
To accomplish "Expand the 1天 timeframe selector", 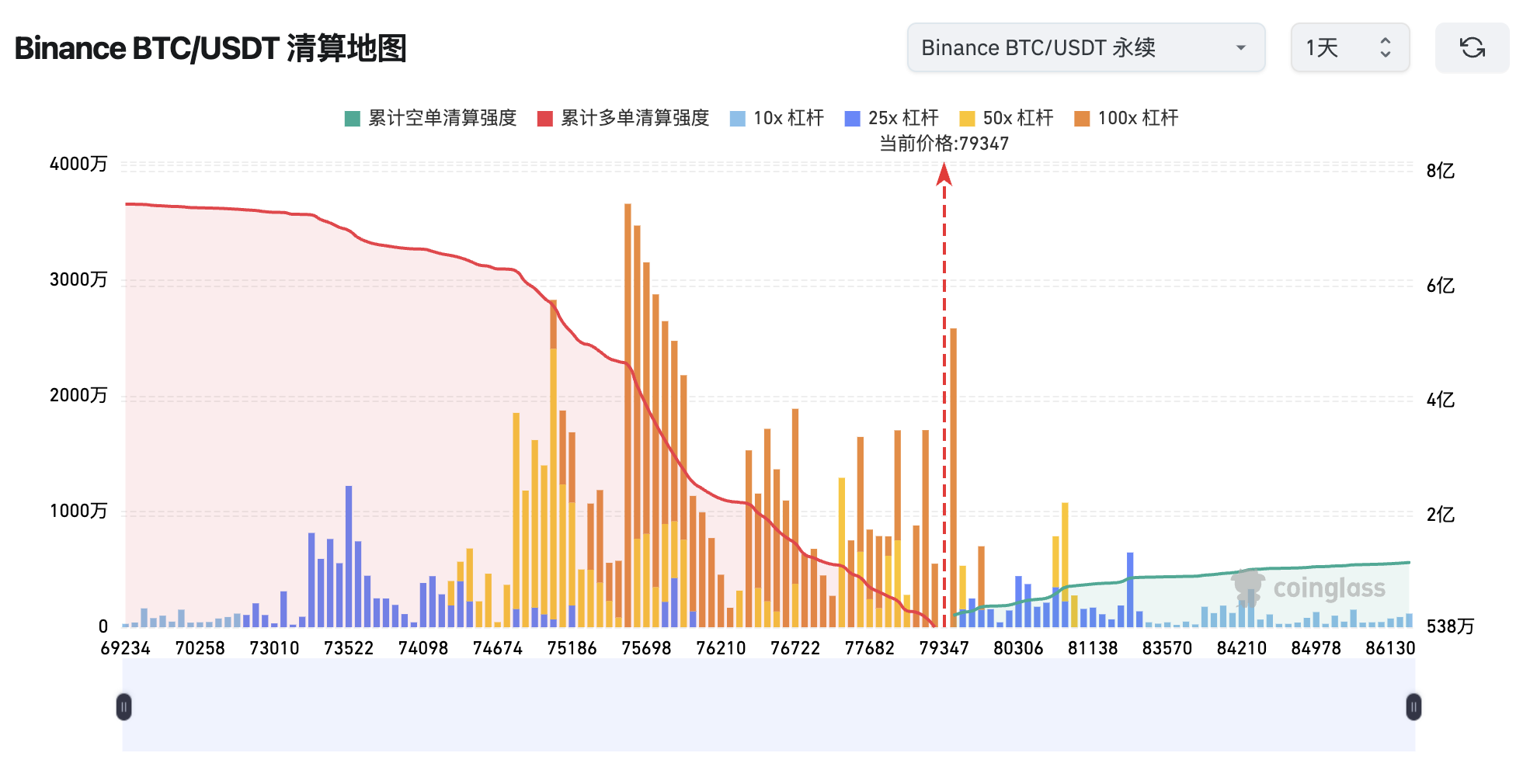I will pos(1350,47).
